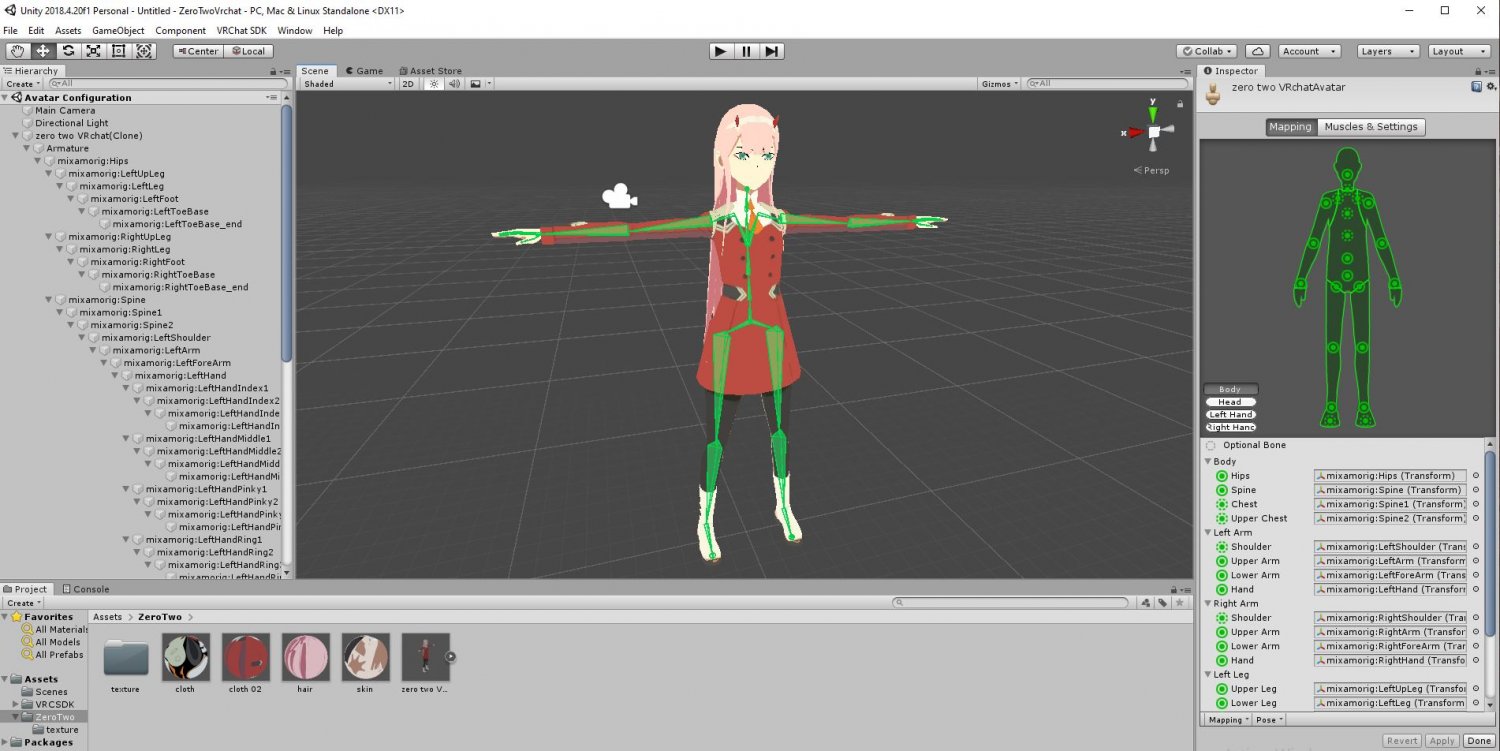The image size is (1500, 751).
Task: Open the Collab dropdown
Action: tap(1207, 51)
